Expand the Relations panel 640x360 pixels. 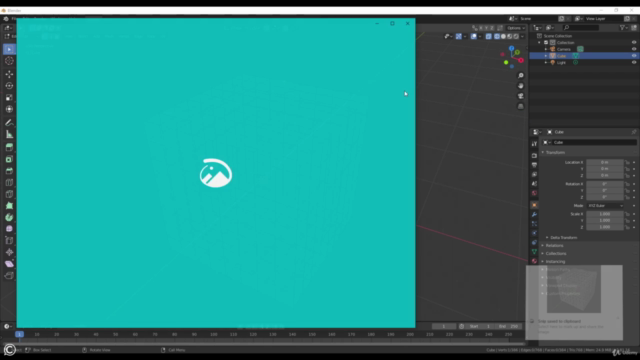[554, 245]
